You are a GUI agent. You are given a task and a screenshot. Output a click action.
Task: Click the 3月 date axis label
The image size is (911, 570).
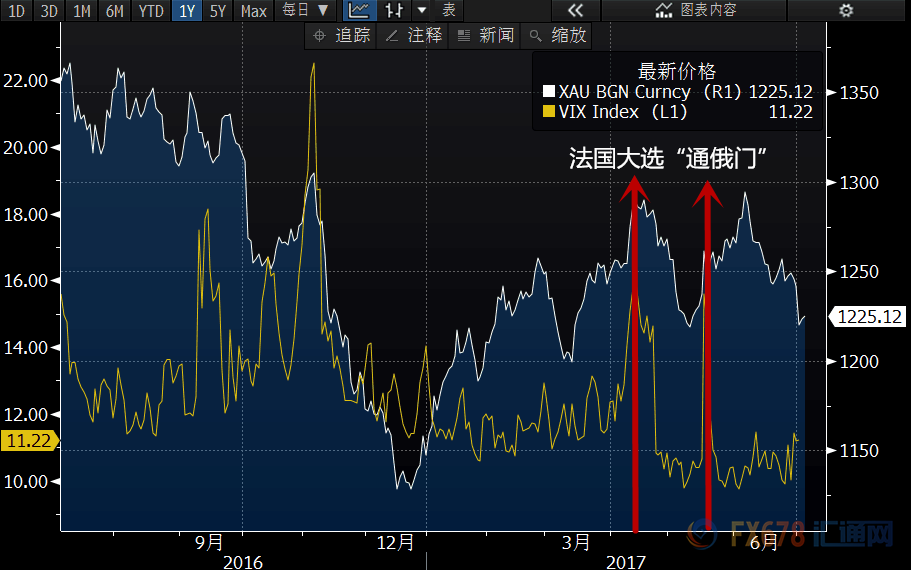tap(576, 543)
